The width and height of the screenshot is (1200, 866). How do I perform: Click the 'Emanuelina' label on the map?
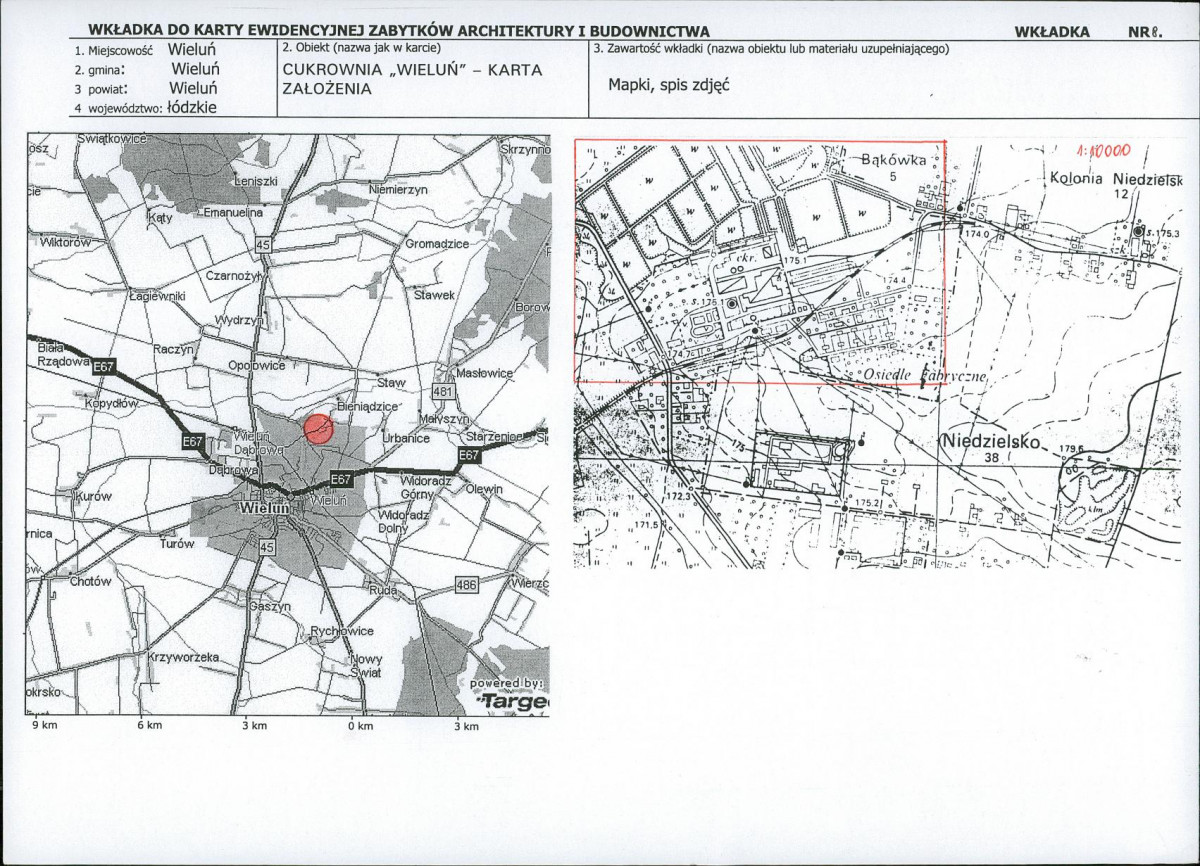pos(232,213)
